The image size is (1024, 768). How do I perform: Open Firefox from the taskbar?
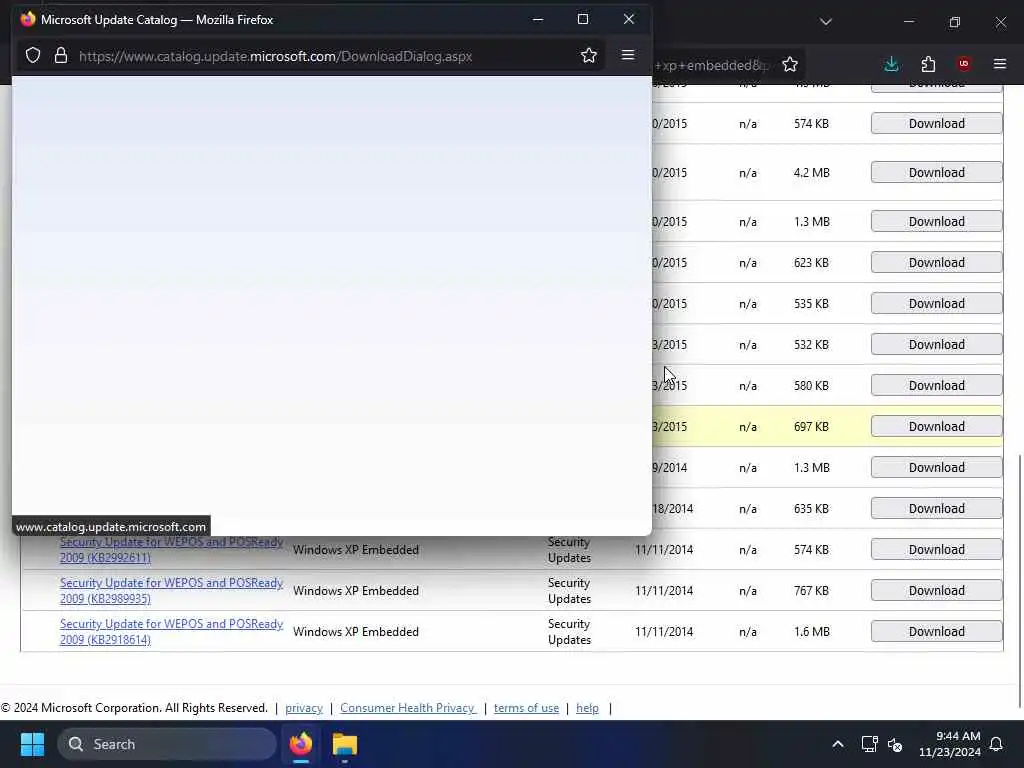(x=301, y=744)
